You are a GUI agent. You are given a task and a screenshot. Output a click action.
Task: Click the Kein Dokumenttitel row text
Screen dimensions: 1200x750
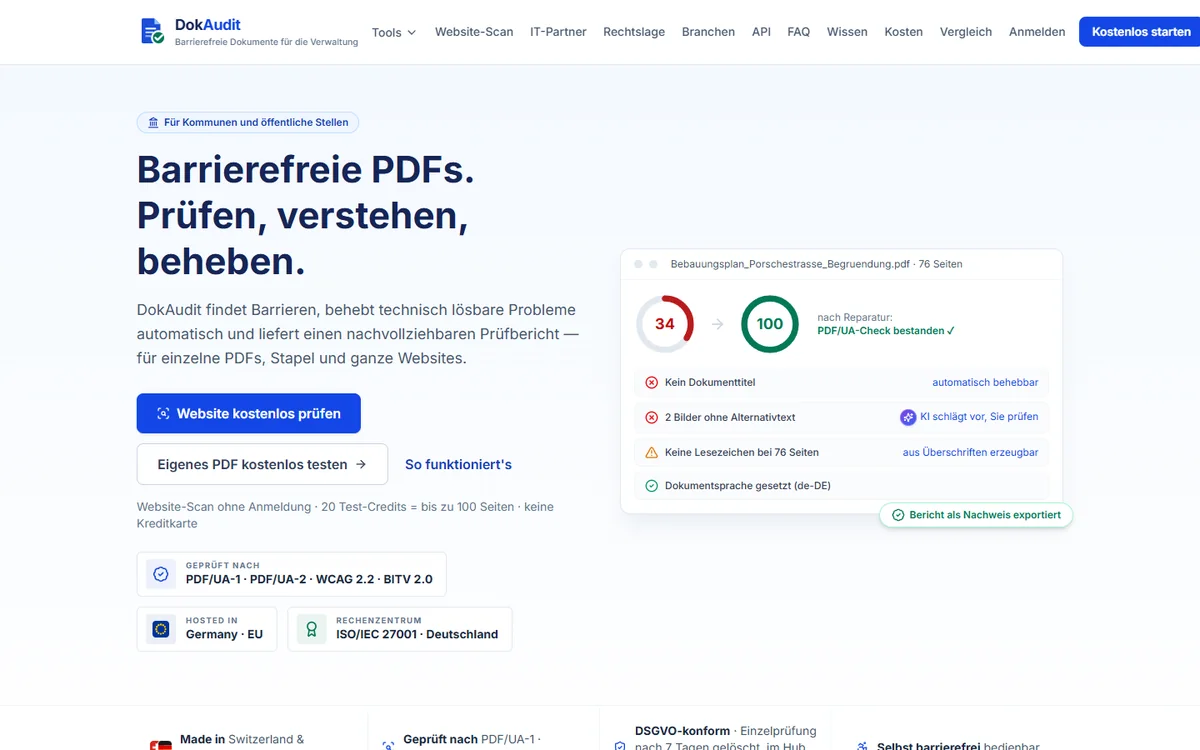pos(710,382)
